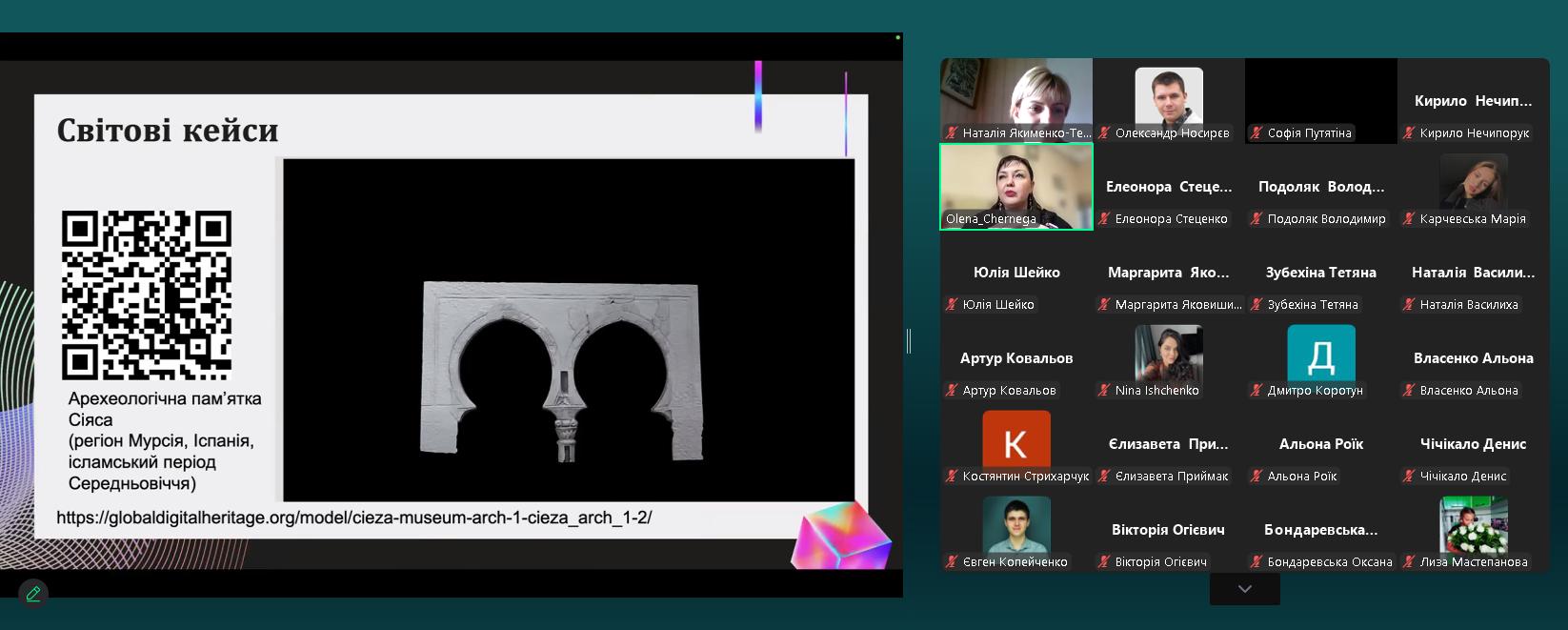The image size is (1568, 630).
Task: Click muted mic icon of Бондаревська Оксана
Action: pyautogui.click(x=1256, y=562)
